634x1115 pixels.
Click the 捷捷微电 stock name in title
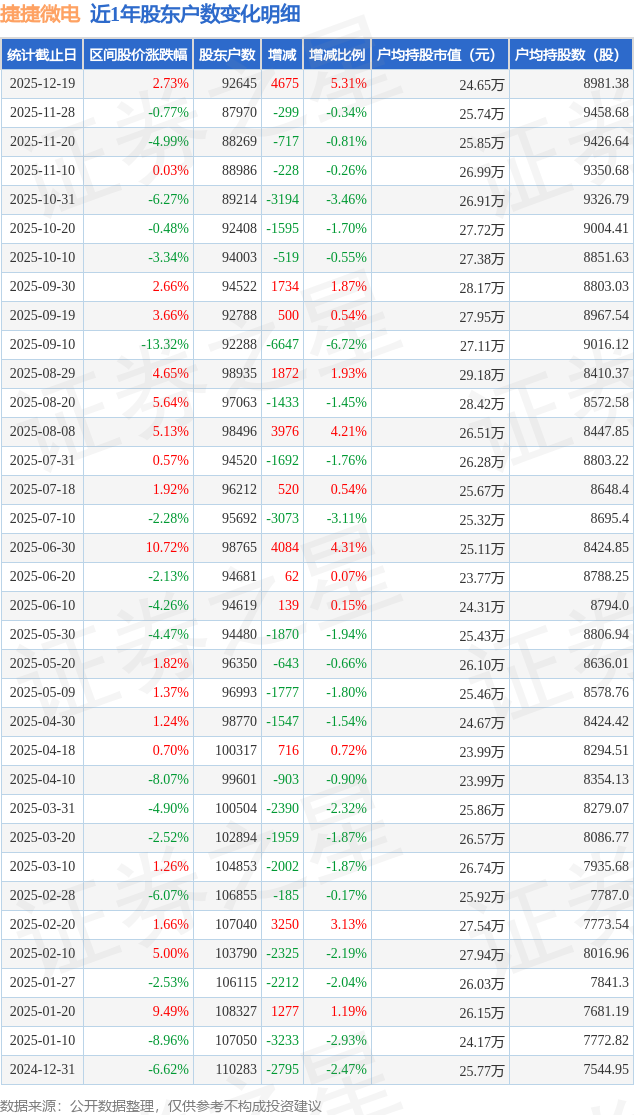point(40,14)
